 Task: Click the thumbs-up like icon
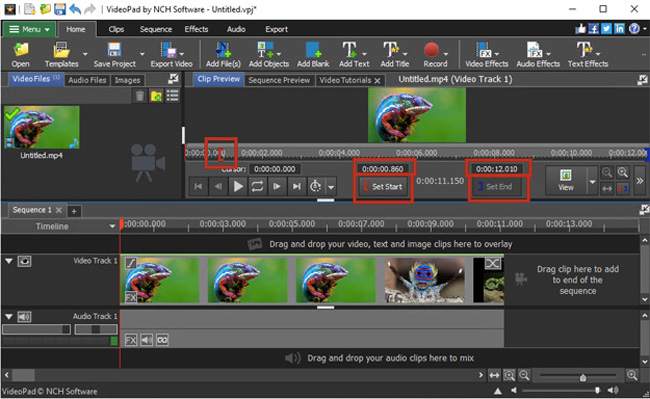[x=580, y=29]
